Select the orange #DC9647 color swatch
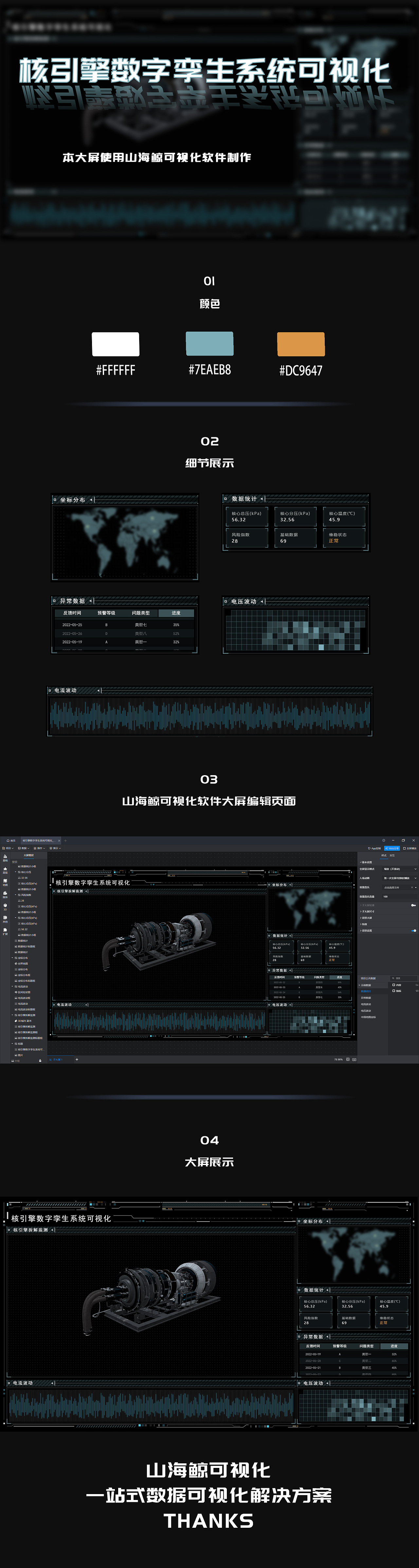The image size is (419, 1568). 301,344
